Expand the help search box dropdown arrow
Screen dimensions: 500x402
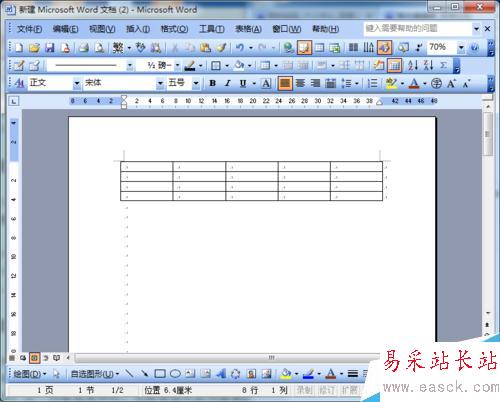click(476, 29)
